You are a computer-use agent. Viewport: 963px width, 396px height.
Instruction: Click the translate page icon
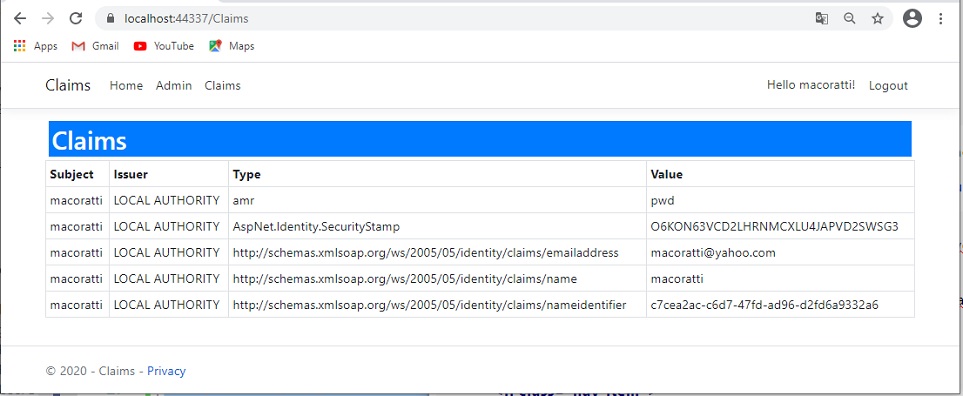[822, 18]
